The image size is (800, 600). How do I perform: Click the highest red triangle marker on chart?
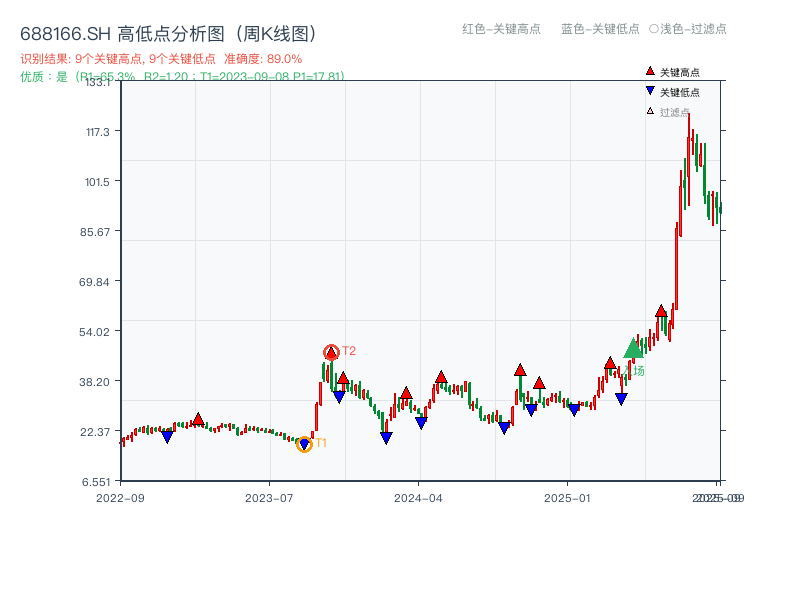tap(662, 309)
